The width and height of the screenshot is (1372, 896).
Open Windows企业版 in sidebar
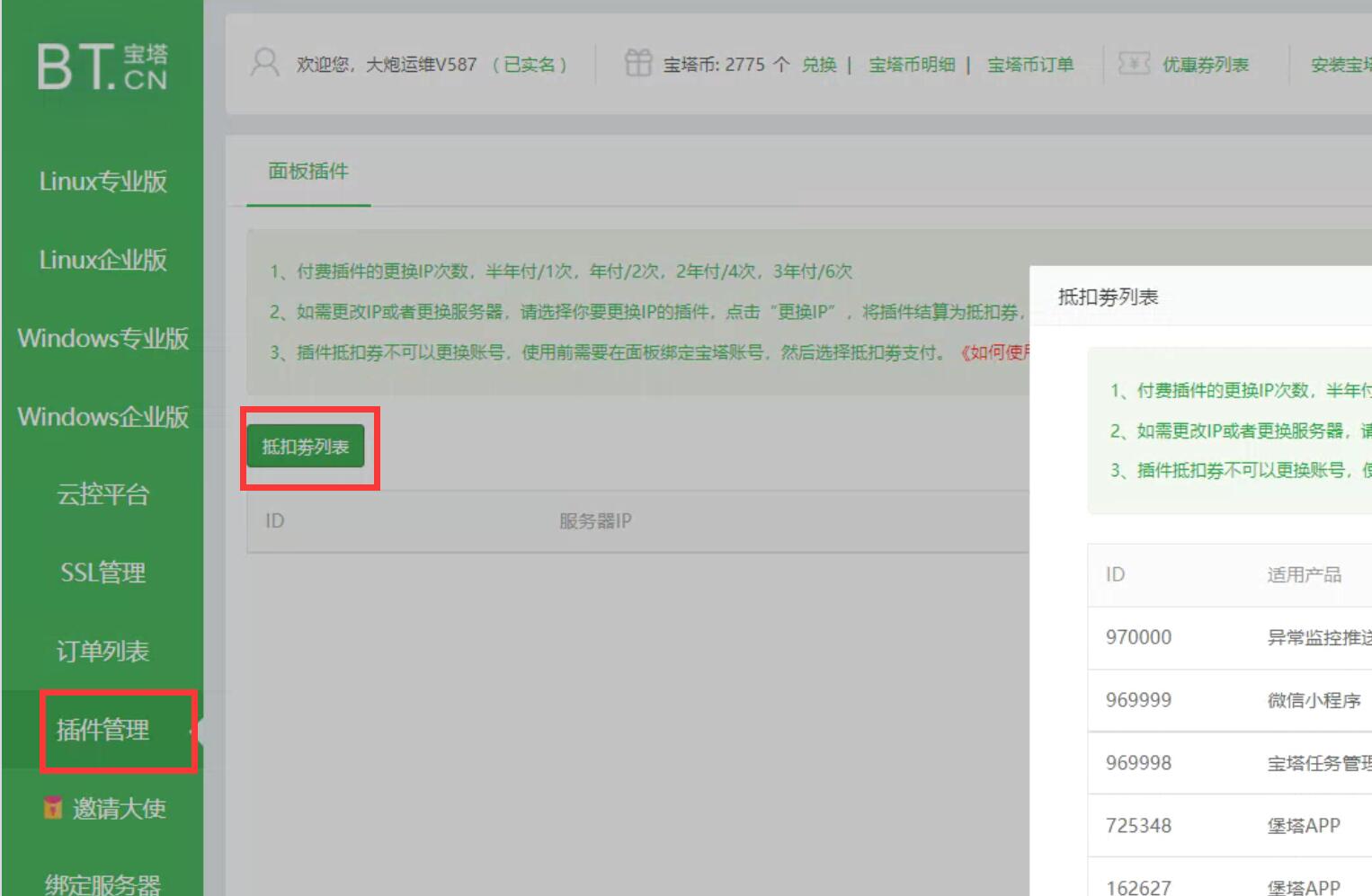102,416
